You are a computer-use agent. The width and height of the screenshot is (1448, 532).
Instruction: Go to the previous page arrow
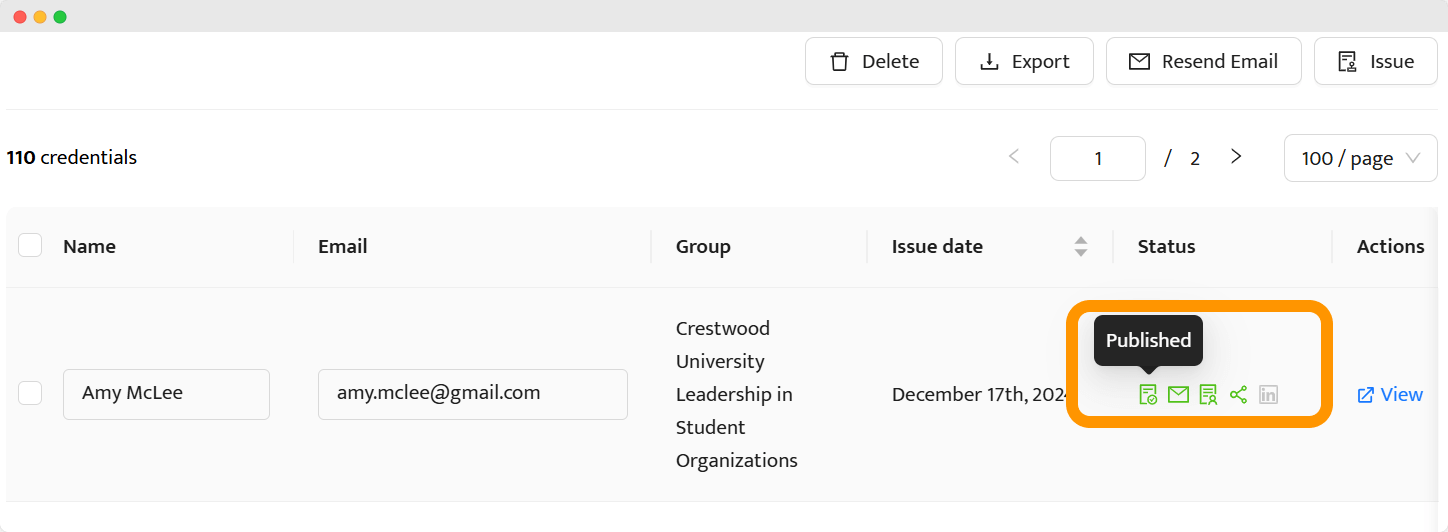(x=1014, y=157)
